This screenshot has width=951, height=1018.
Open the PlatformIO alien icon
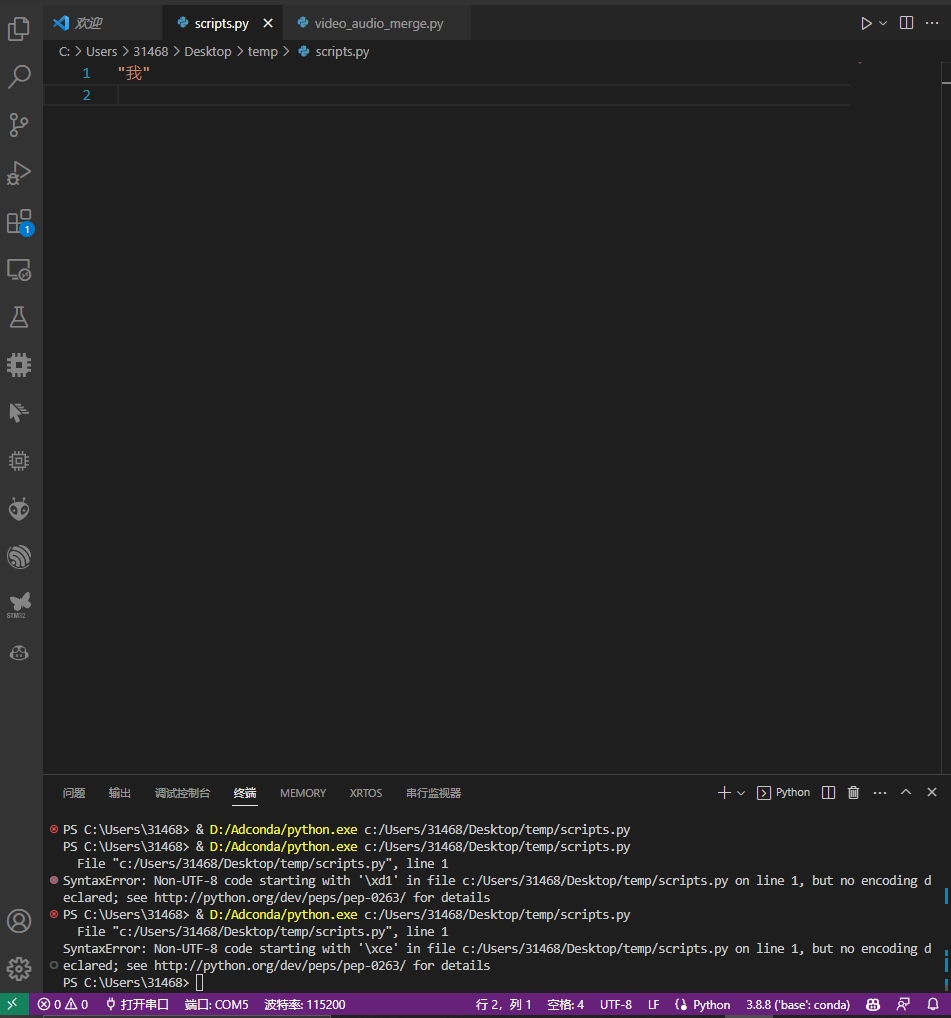(x=19, y=509)
